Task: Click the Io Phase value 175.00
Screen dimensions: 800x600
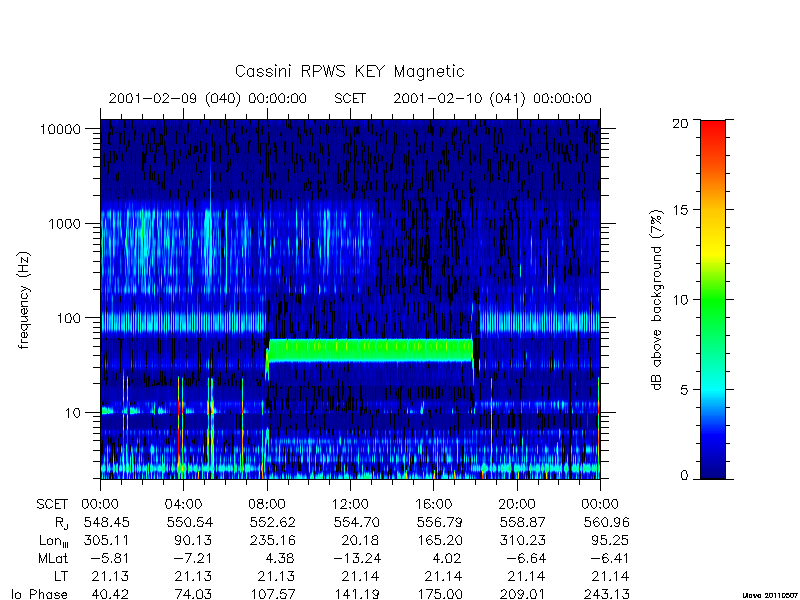Action: 439,594
